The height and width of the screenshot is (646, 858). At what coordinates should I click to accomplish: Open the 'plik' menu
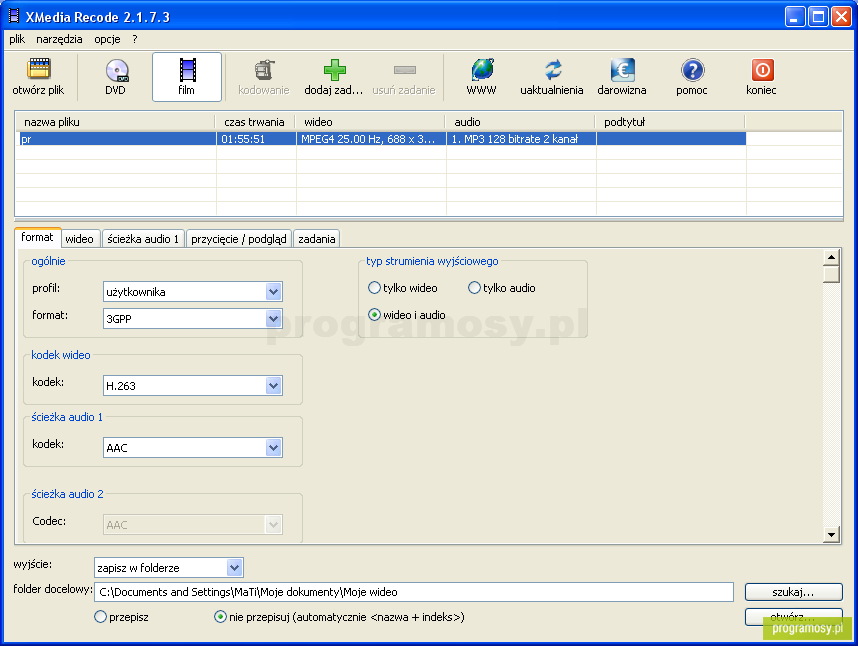coord(17,39)
